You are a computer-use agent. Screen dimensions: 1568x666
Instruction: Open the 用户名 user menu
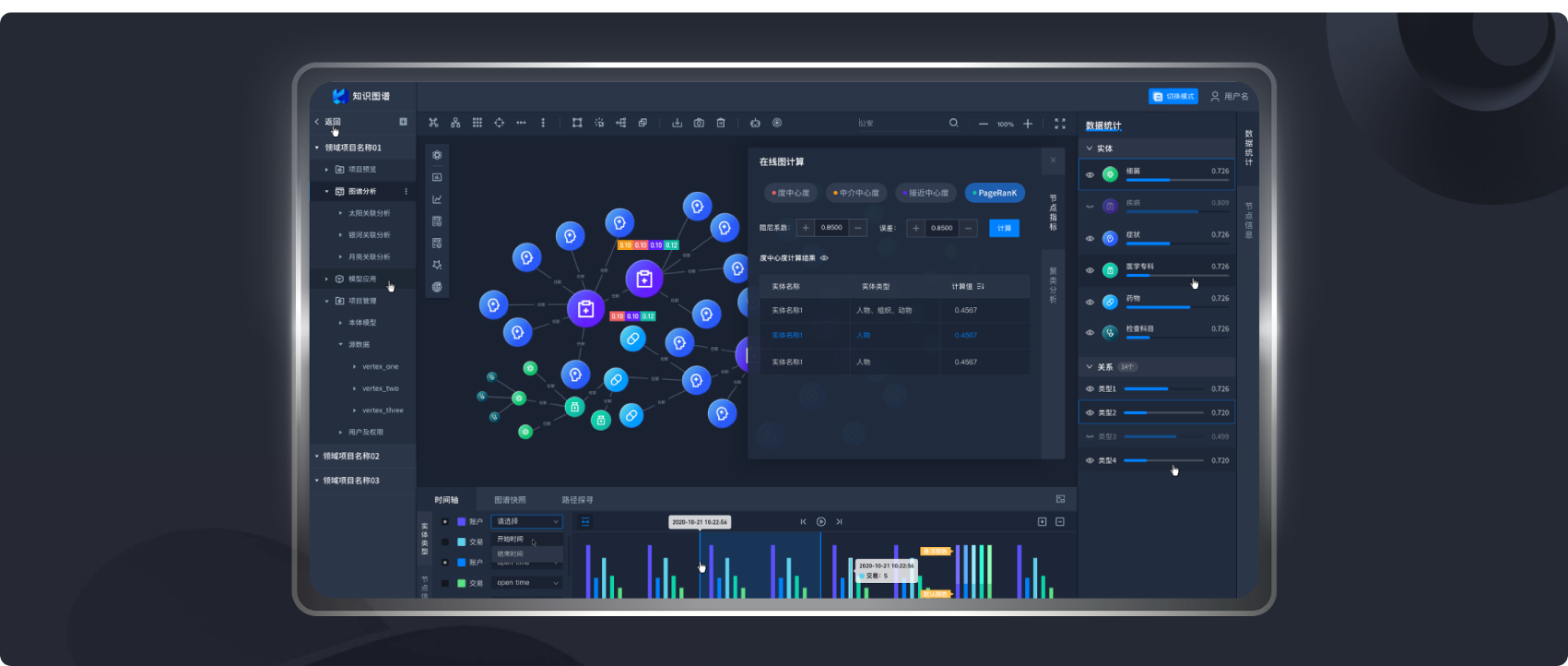1230,96
